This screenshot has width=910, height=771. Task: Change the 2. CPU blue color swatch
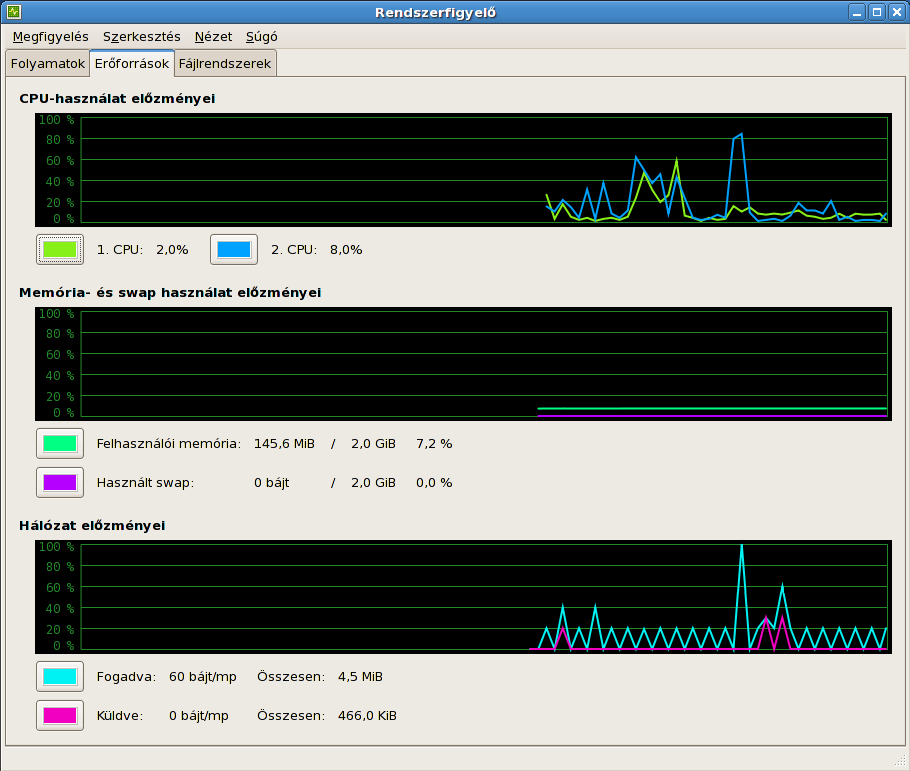click(x=234, y=249)
